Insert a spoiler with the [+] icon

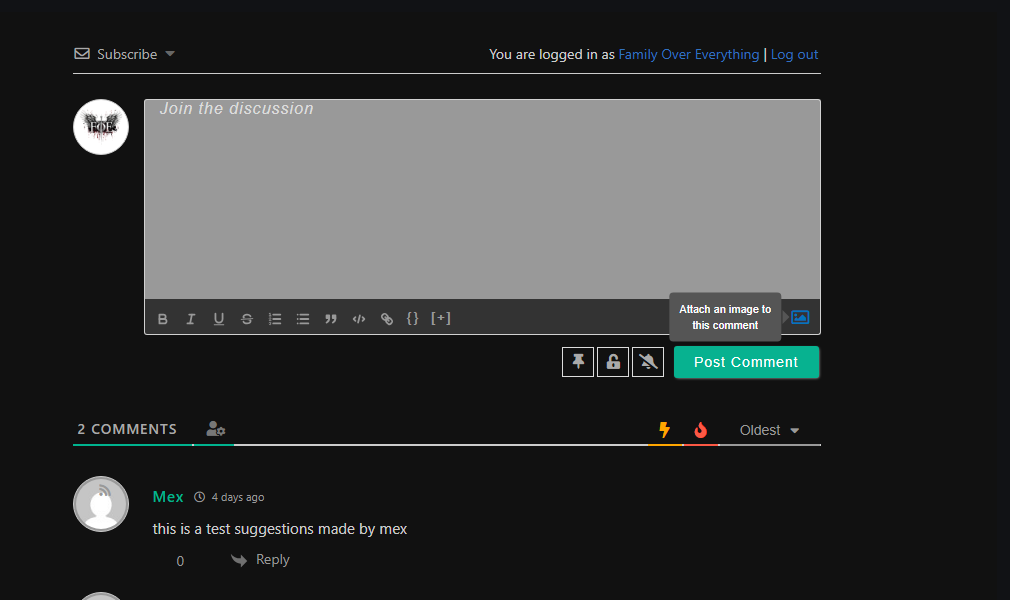(441, 318)
